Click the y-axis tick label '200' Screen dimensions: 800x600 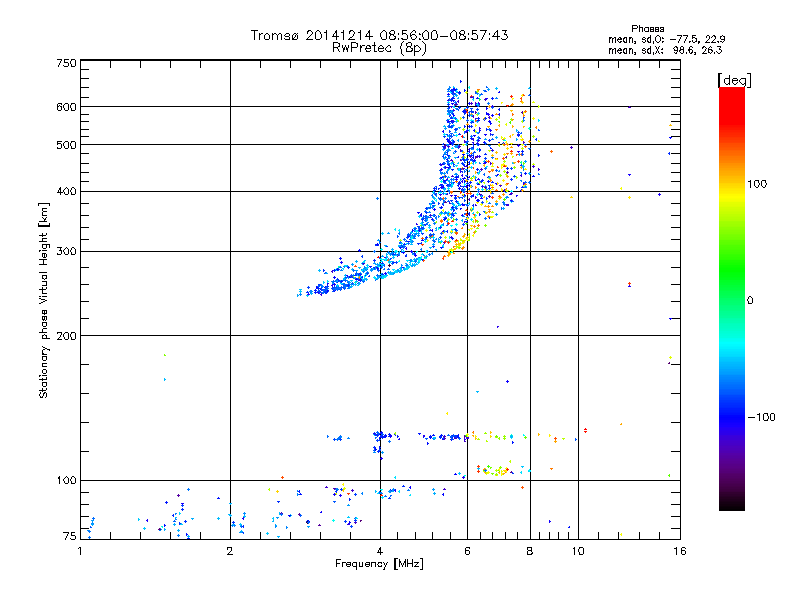[x=66, y=336]
